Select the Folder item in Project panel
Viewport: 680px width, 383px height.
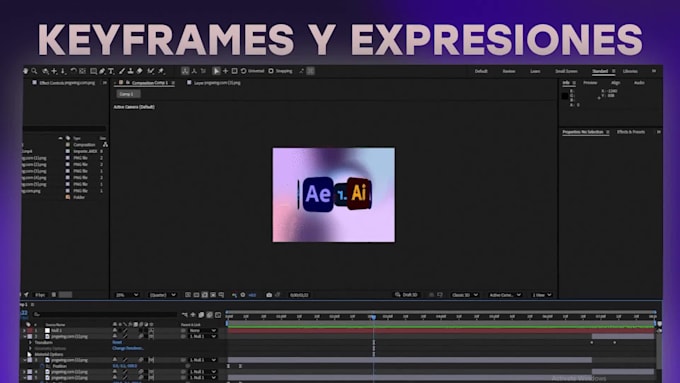pyautogui.click(x=79, y=197)
